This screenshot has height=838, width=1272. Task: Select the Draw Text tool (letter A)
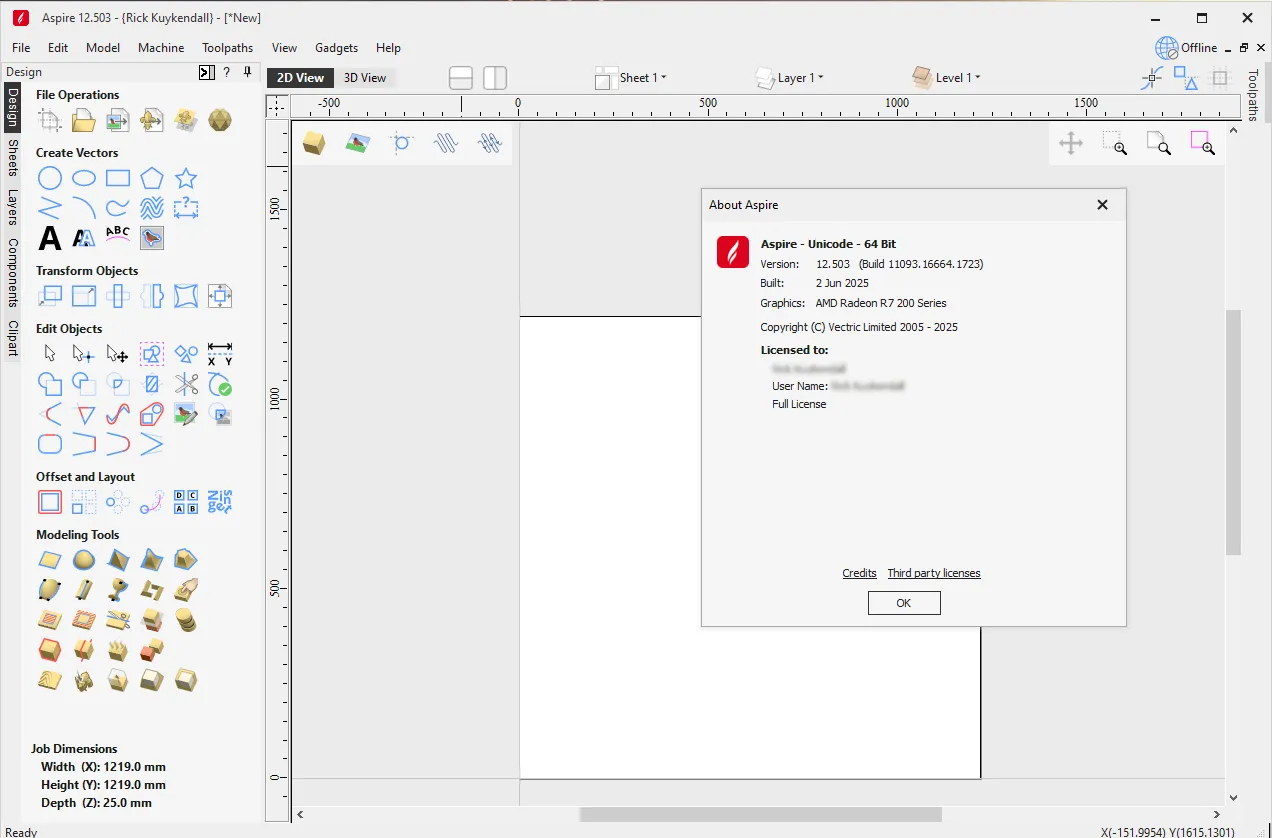click(x=50, y=237)
